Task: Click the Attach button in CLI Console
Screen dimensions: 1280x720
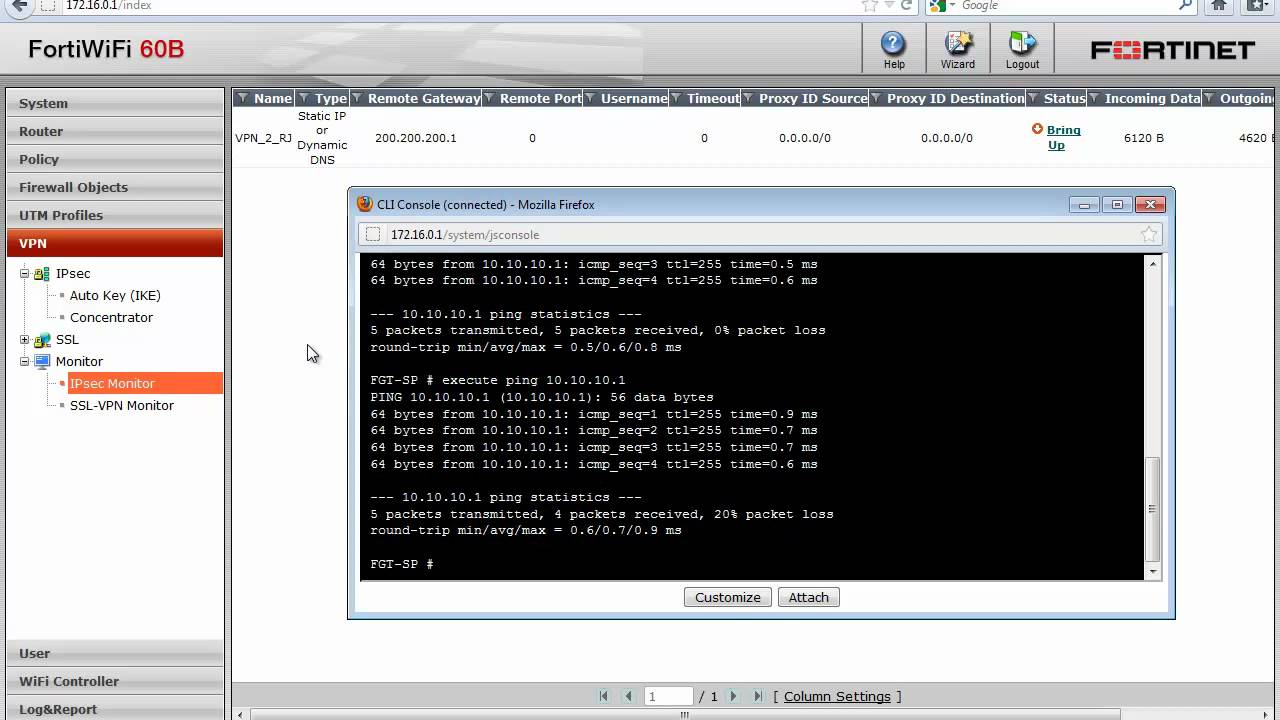Action: click(x=809, y=597)
